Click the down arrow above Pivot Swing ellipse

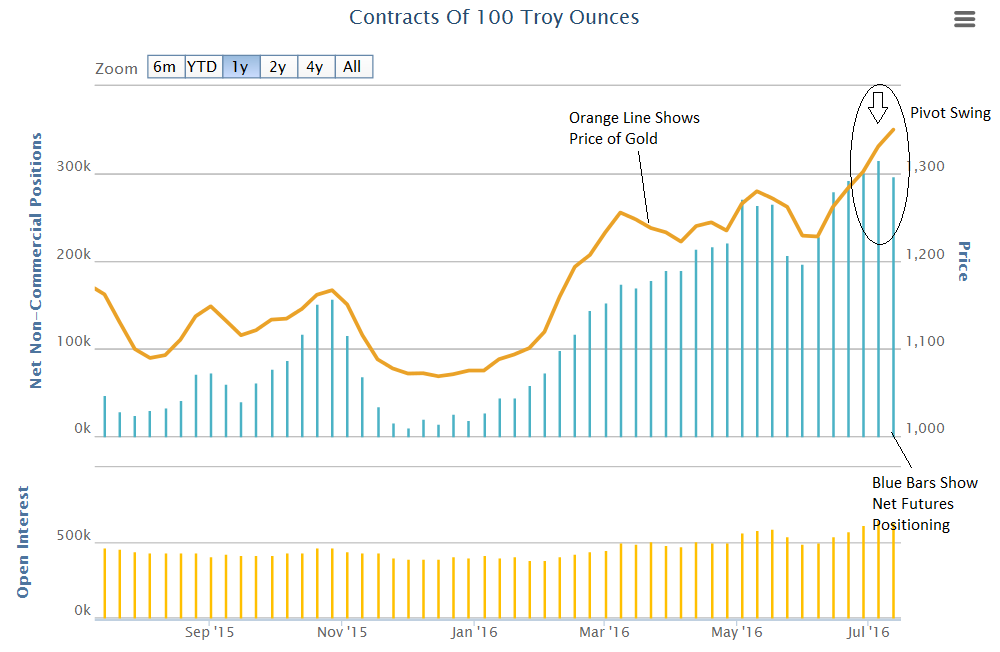(x=878, y=106)
